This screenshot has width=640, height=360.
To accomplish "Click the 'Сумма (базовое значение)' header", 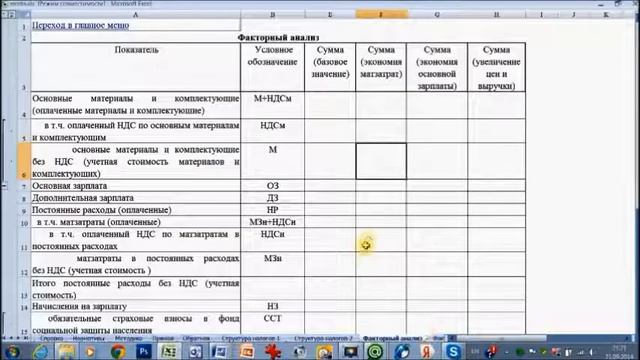I will pos(330,67).
